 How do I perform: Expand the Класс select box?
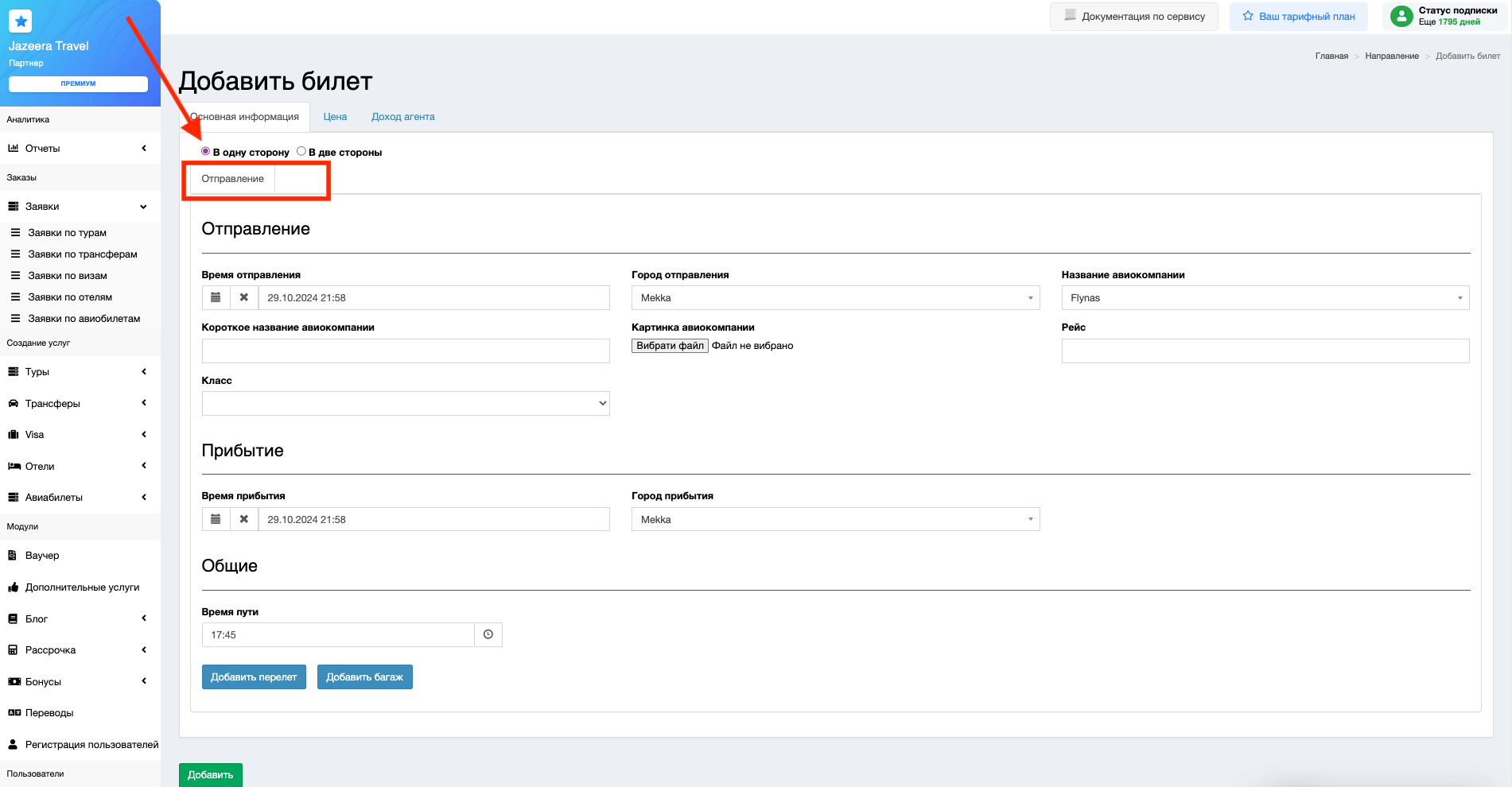coord(406,403)
